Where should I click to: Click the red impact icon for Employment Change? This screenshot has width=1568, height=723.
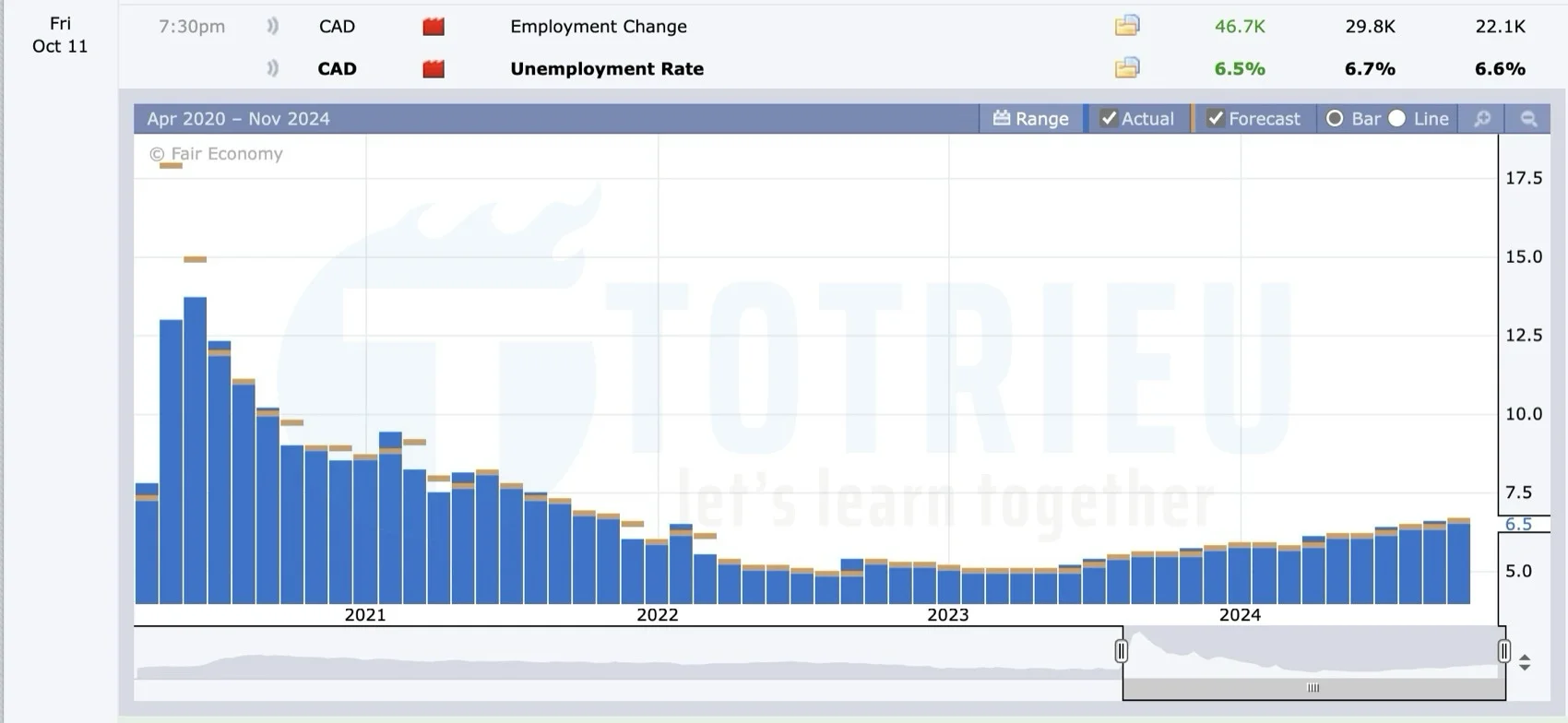434,27
